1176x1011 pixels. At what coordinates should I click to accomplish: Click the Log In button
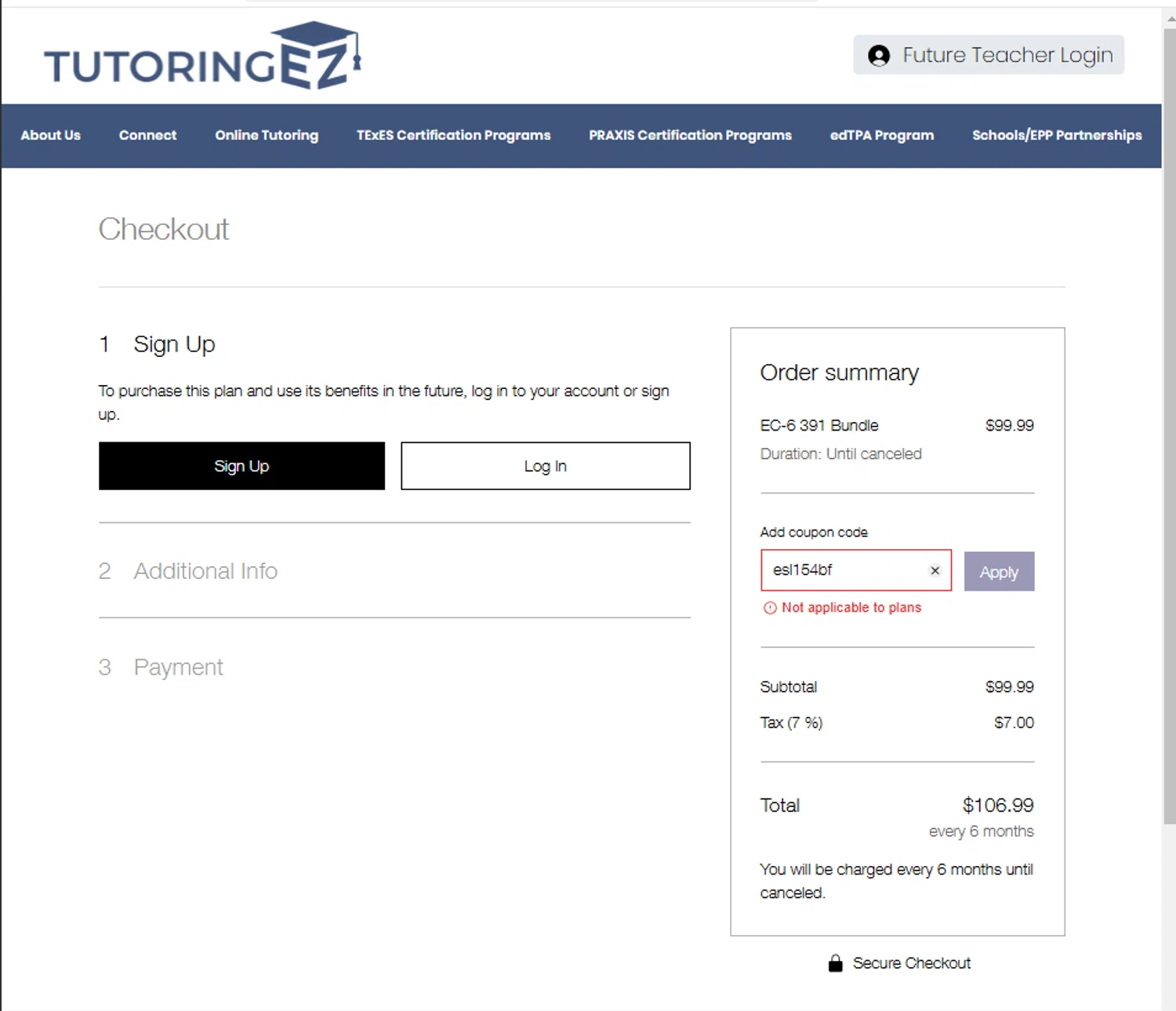(x=546, y=466)
